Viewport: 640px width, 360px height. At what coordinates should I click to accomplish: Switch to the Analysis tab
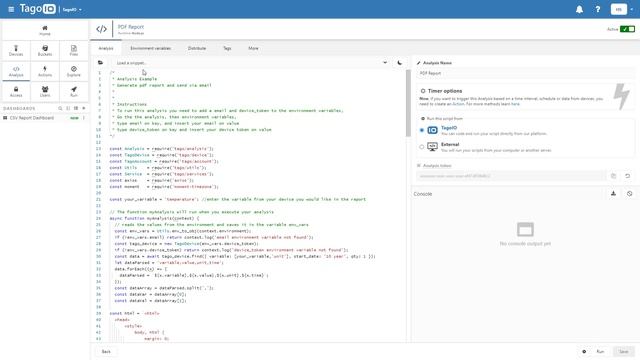[106, 48]
